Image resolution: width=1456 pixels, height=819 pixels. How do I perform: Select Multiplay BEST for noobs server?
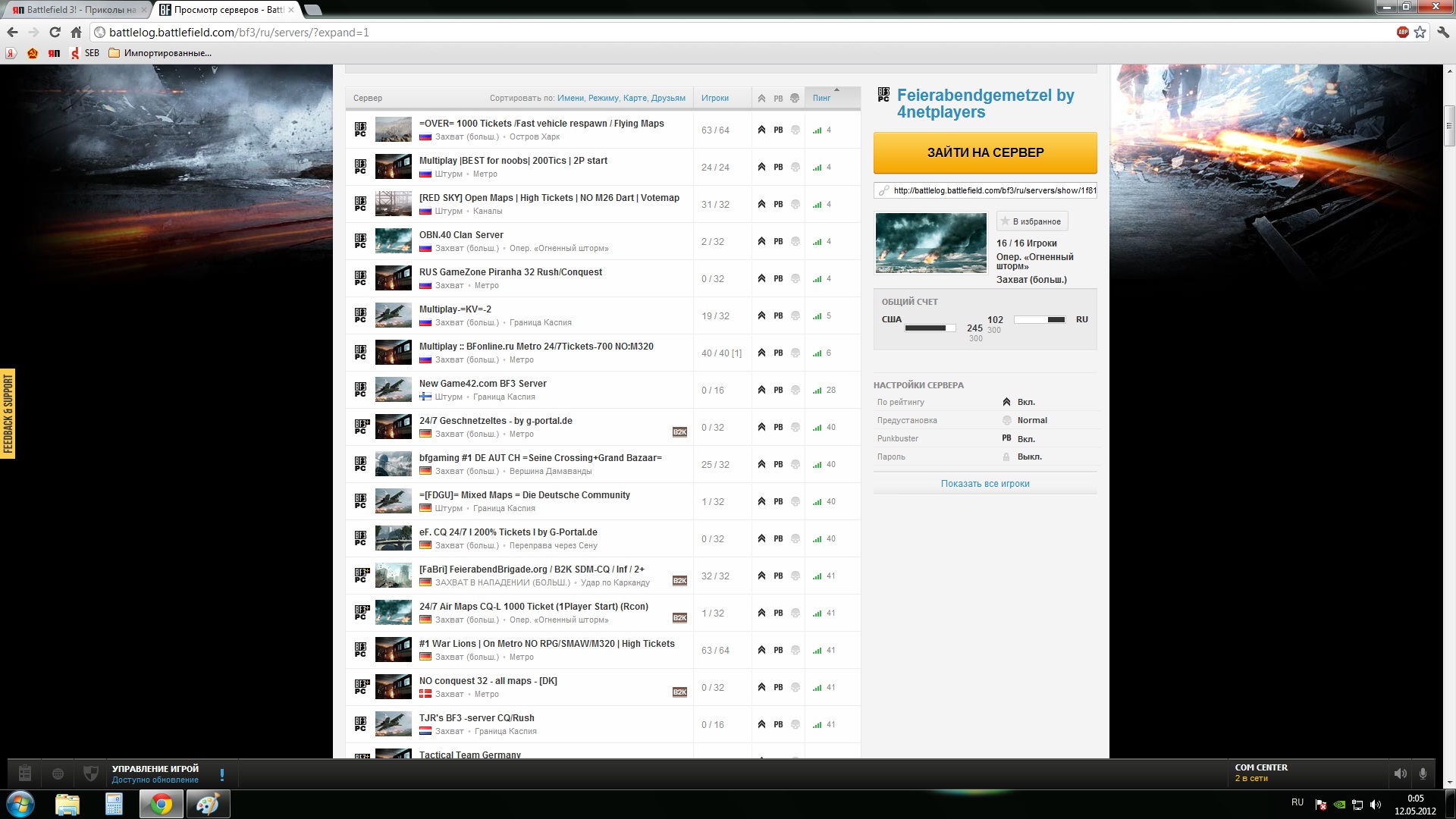(x=603, y=168)
